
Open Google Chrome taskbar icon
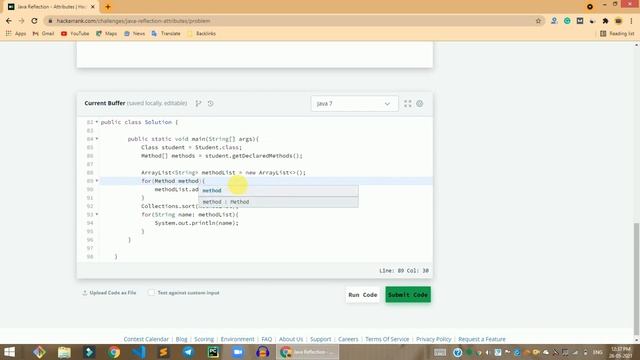coord(114,352)
